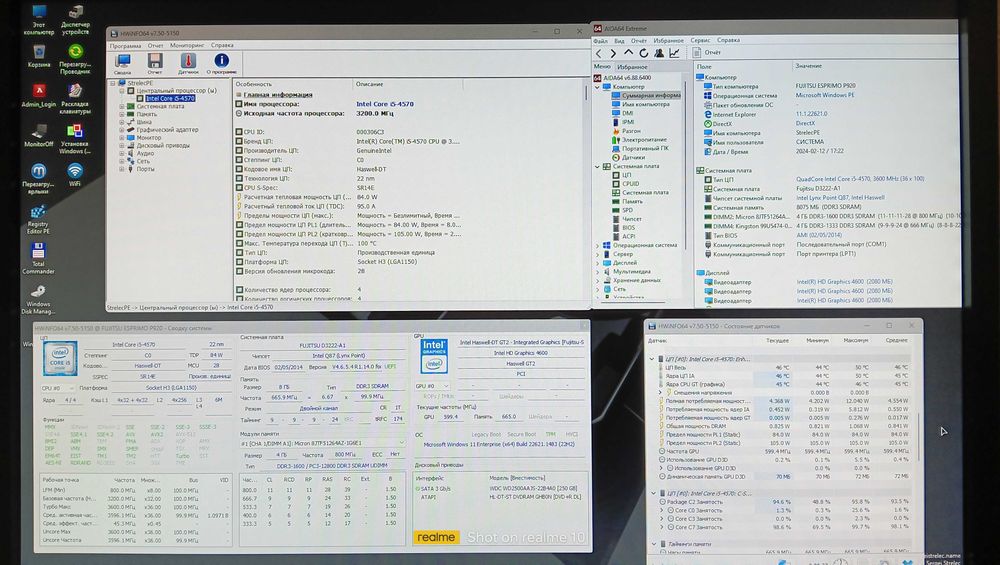
Task: Open the Файл menu in AIDA64
Action: pyautogui.click(x=600, y=41)
